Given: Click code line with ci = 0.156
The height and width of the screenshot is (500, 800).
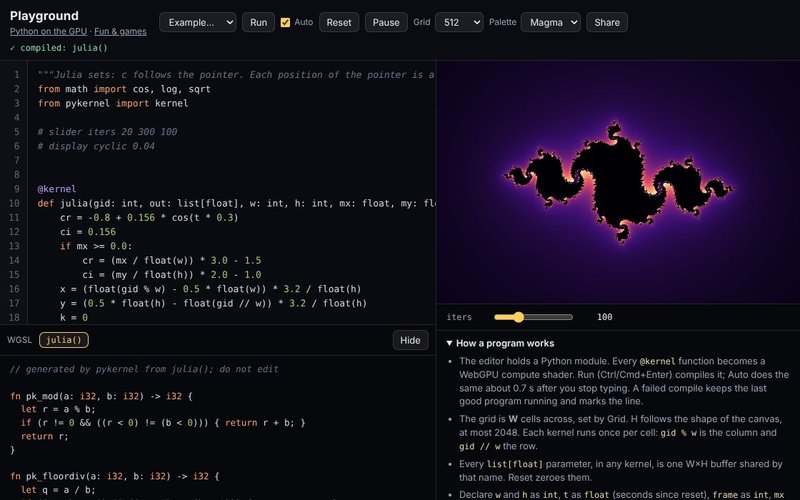Looking at the screenshot, I should click(88, 232).
